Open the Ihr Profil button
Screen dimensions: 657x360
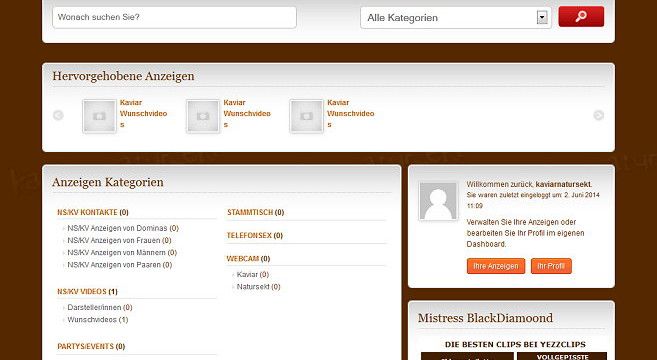click(x=551, y=266)
